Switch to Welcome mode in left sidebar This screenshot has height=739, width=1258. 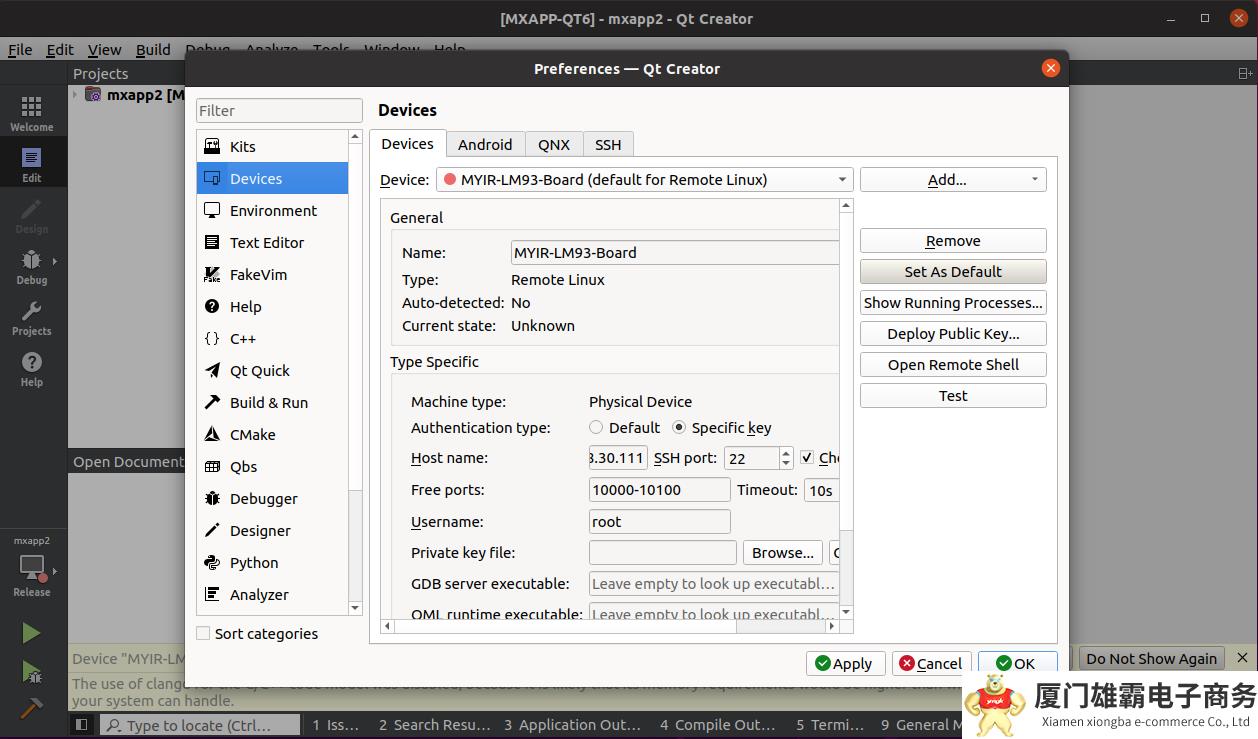pyautogui.click(x=32, y=113)
